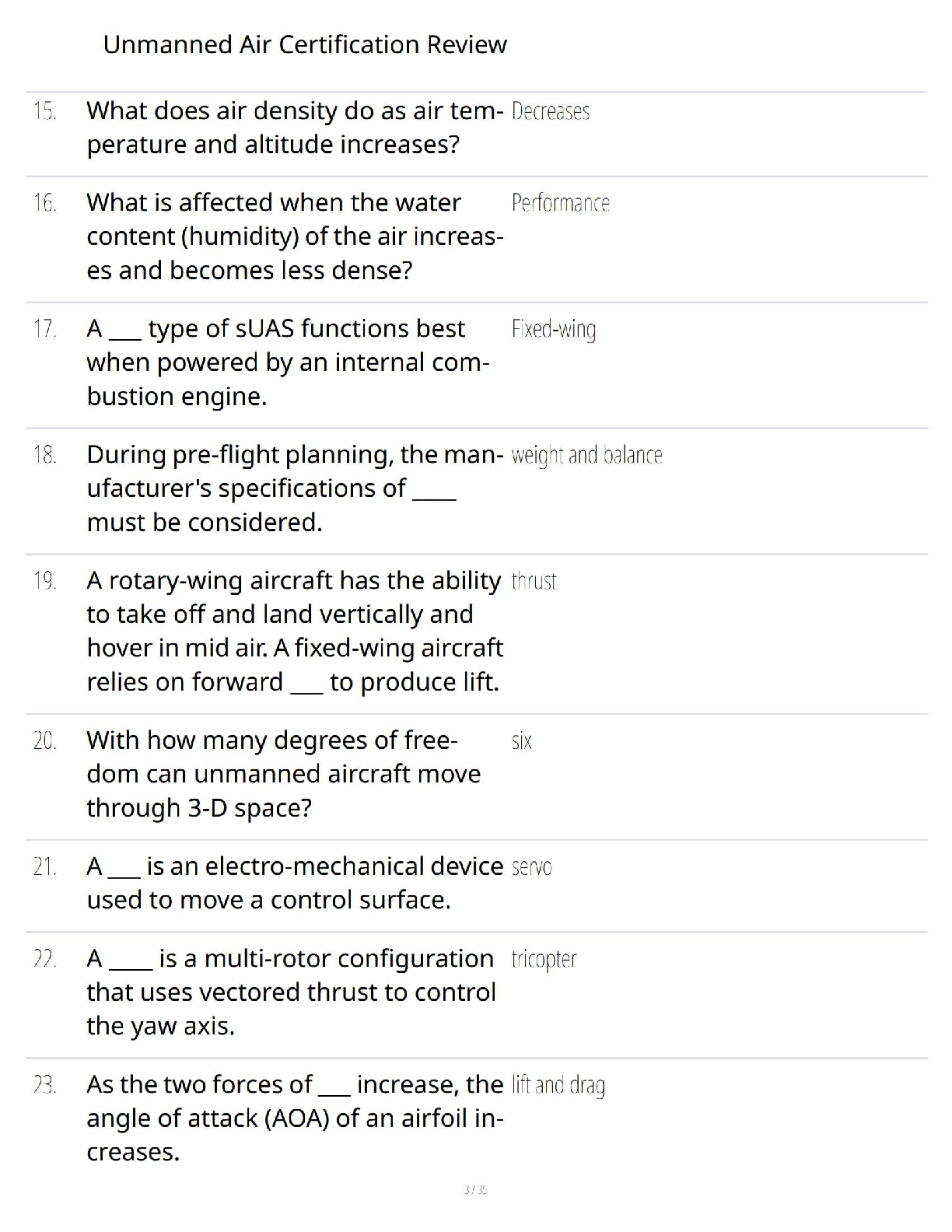Click question 18 about pre-flight planning
The image size is (952, 1232).
(x=295, y=488)
